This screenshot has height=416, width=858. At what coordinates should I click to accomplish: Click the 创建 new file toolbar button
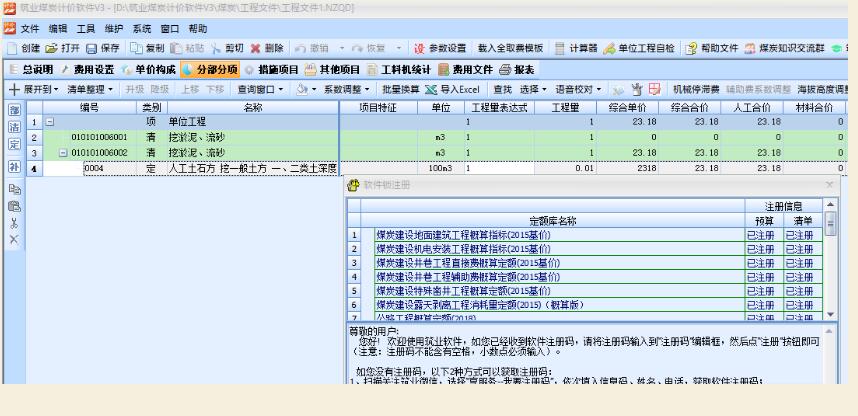[24, 48]
